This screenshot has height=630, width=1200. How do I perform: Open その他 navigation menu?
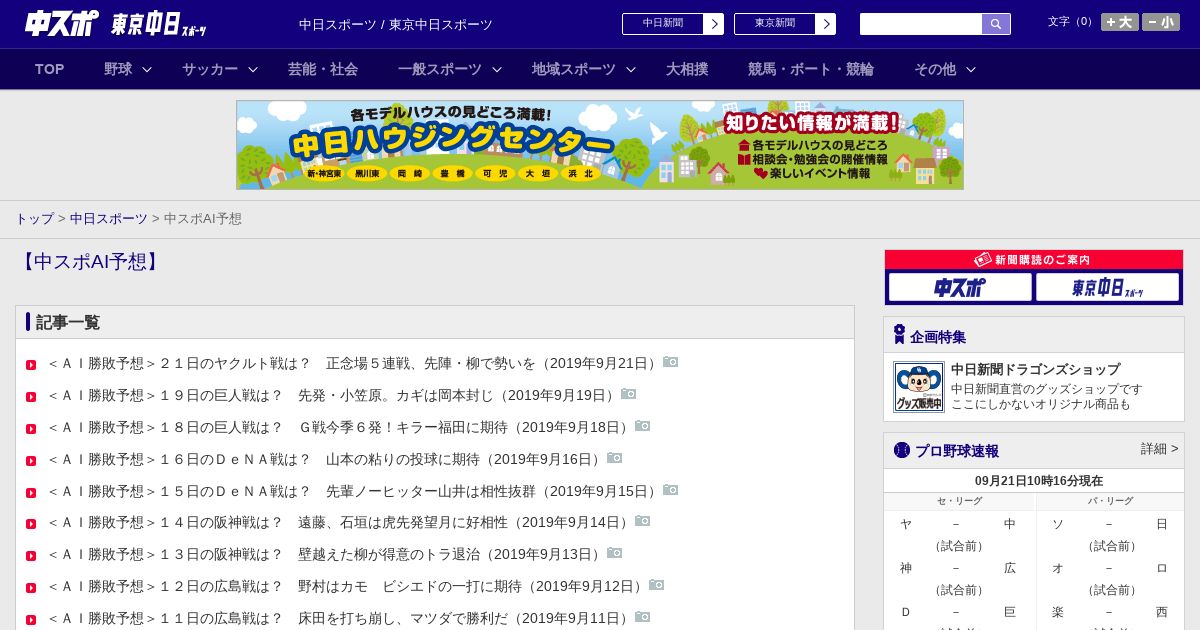[x=935, y=69]
